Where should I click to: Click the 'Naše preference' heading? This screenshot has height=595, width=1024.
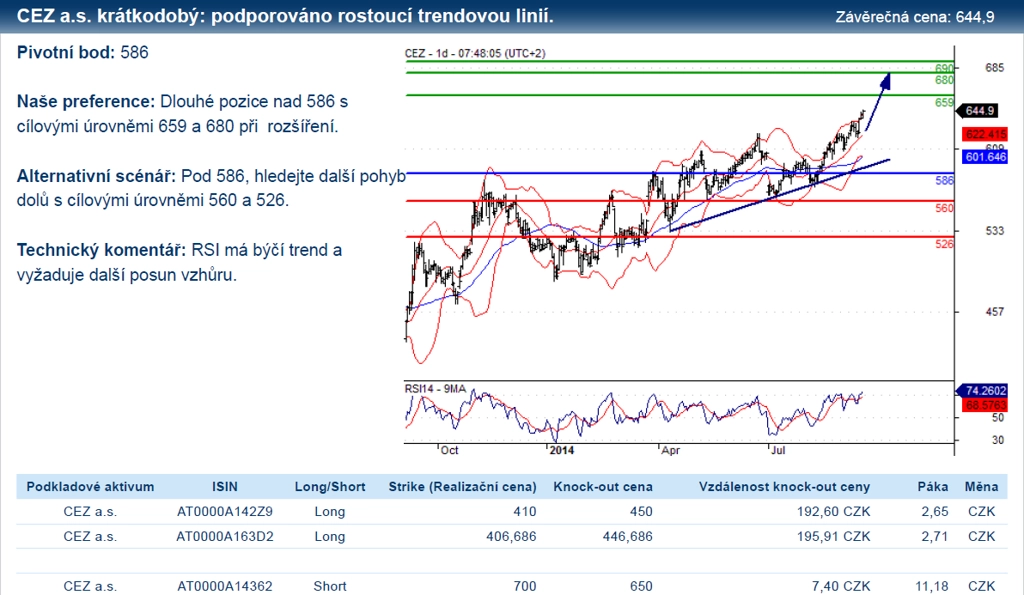pyautogui.click(x=86, y=101)
